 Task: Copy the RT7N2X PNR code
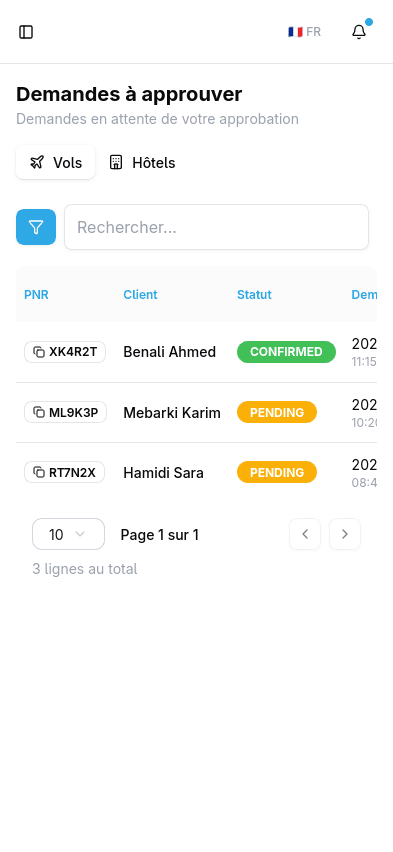click(64, 472)
